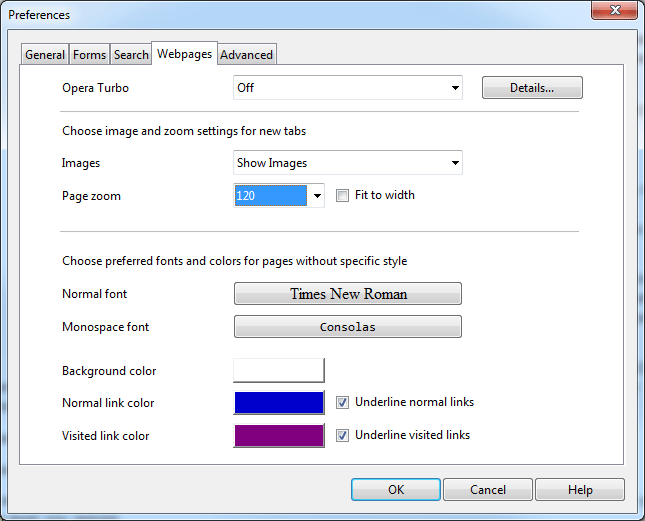This screenshot has width=645, height=521.
Task: Expand the Page zoom dropdown arrow
Action: coord(317,196)
